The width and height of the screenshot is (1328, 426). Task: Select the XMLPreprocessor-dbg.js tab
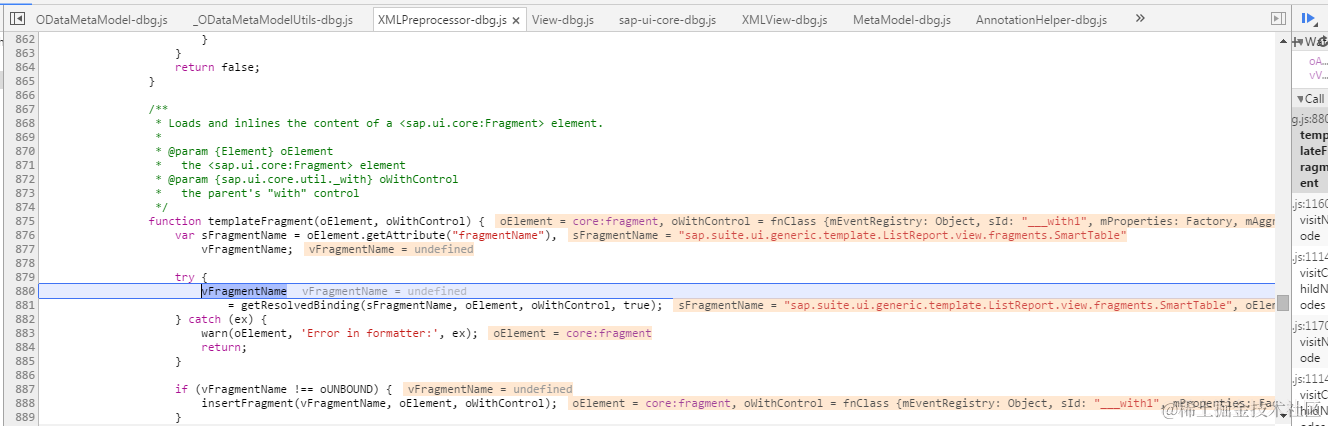[x=442, y=20]
